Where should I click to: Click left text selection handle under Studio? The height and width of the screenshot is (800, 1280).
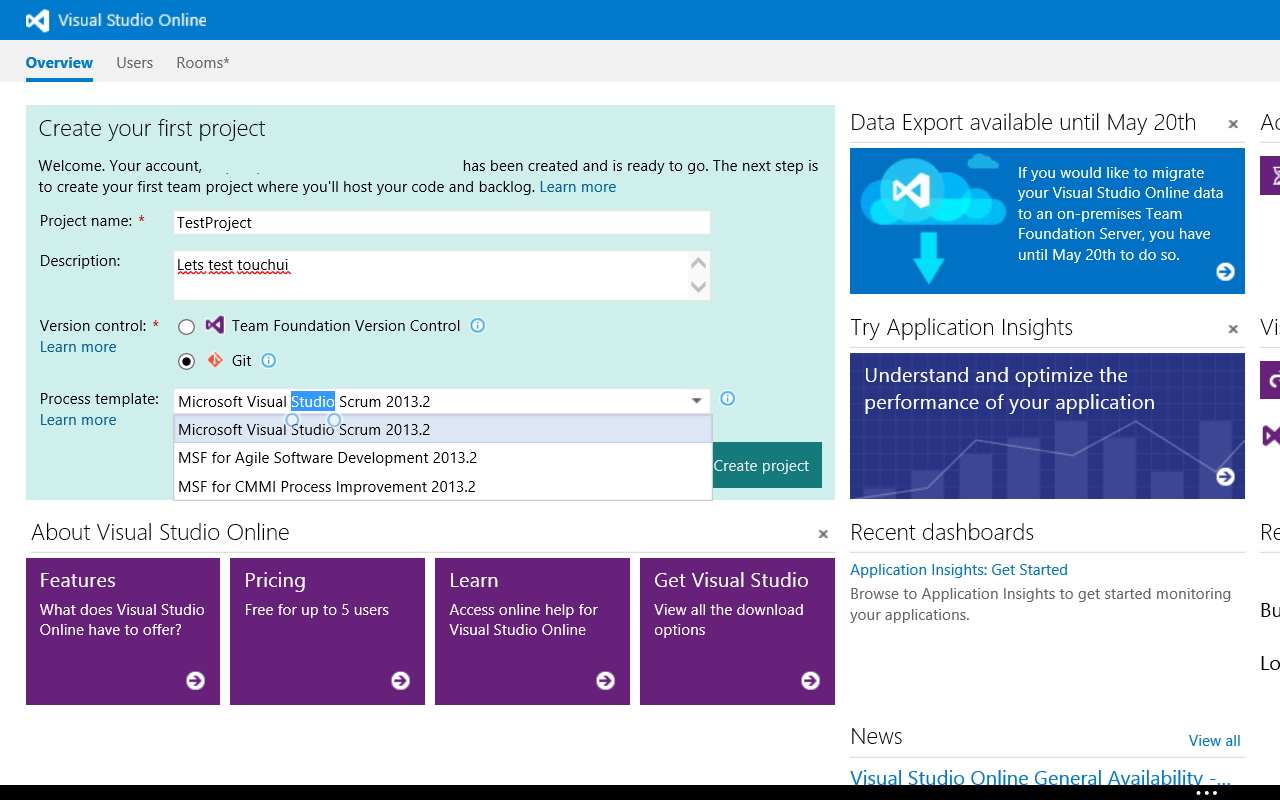tap(293, 420)
